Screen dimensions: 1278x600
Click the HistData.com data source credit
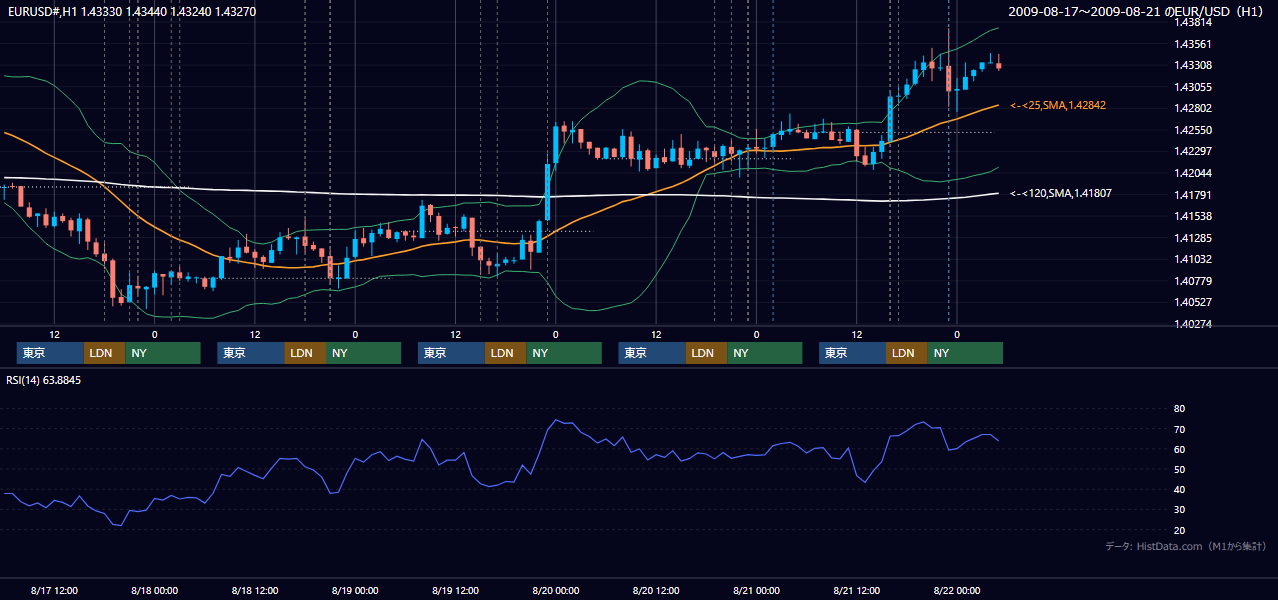click(1185, 546)
